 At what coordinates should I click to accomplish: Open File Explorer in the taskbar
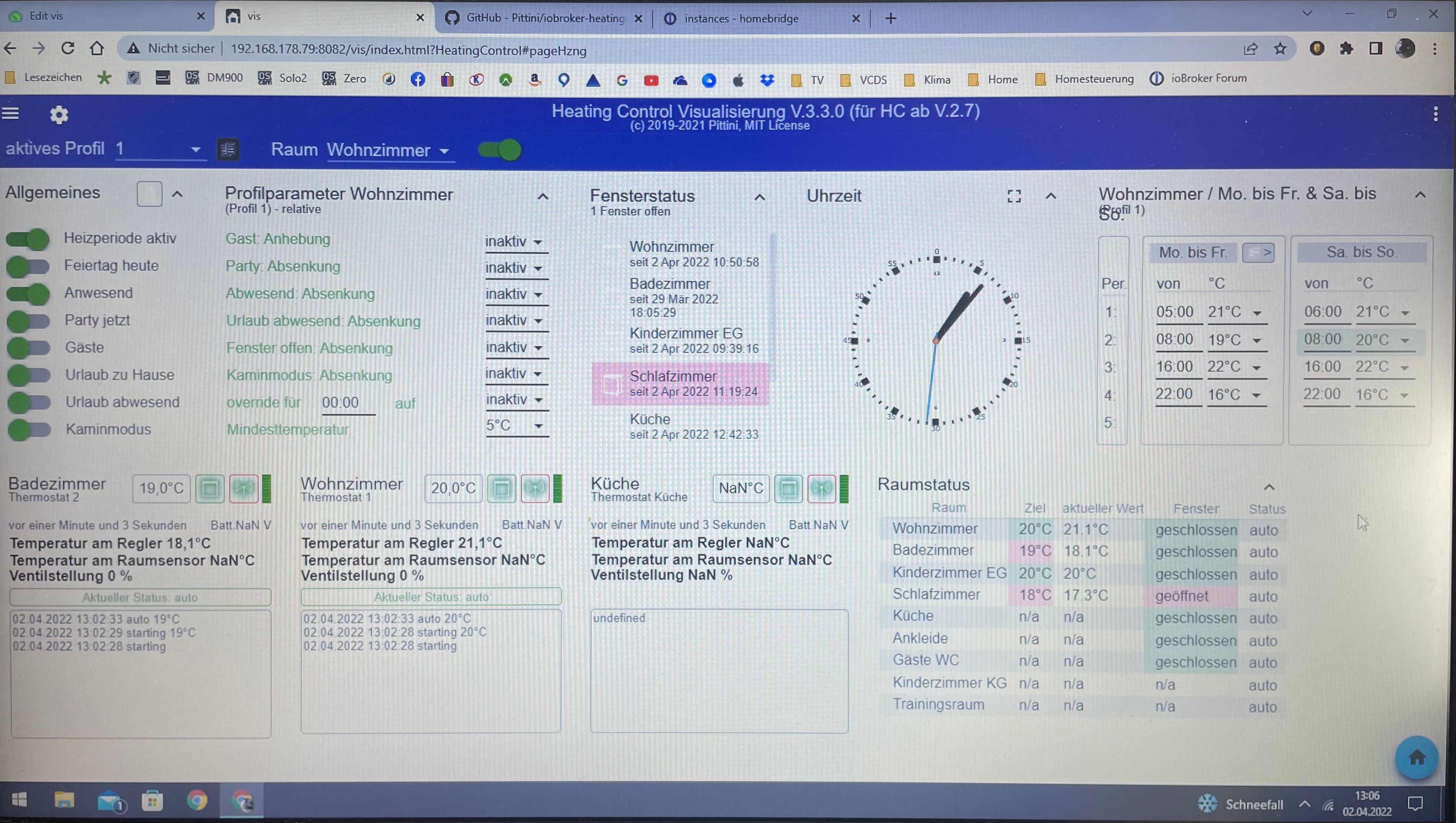tap(64, 800)
